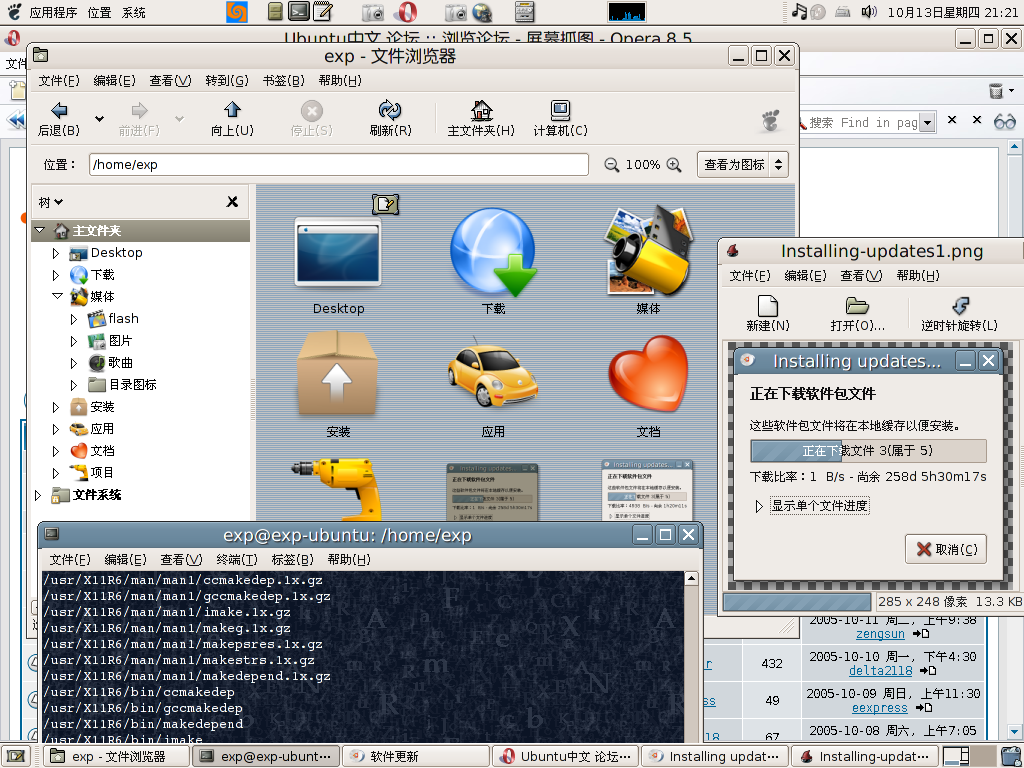This screenshot has height=768, width=1024.
Task: Open the 书签 menu in the file browser
Action: [x=283, y=80]
